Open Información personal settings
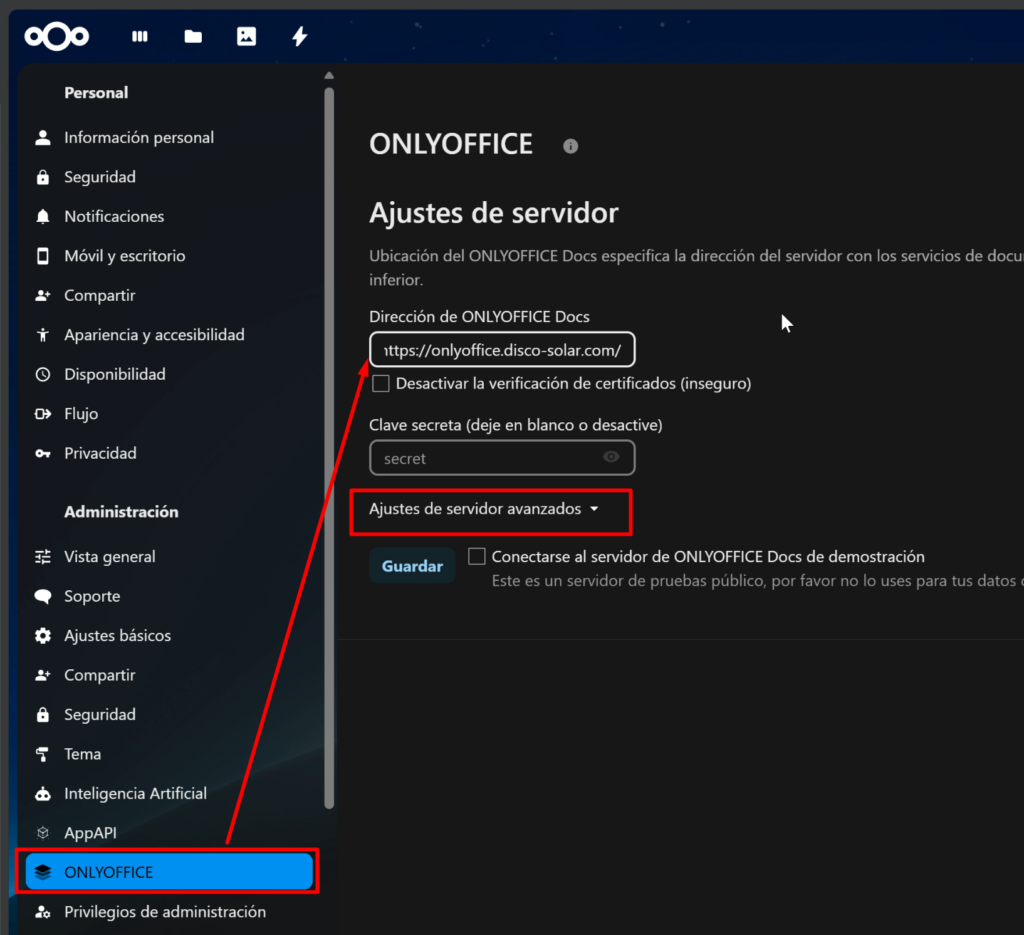1024x935 pixels. click(x=139, y=138)
